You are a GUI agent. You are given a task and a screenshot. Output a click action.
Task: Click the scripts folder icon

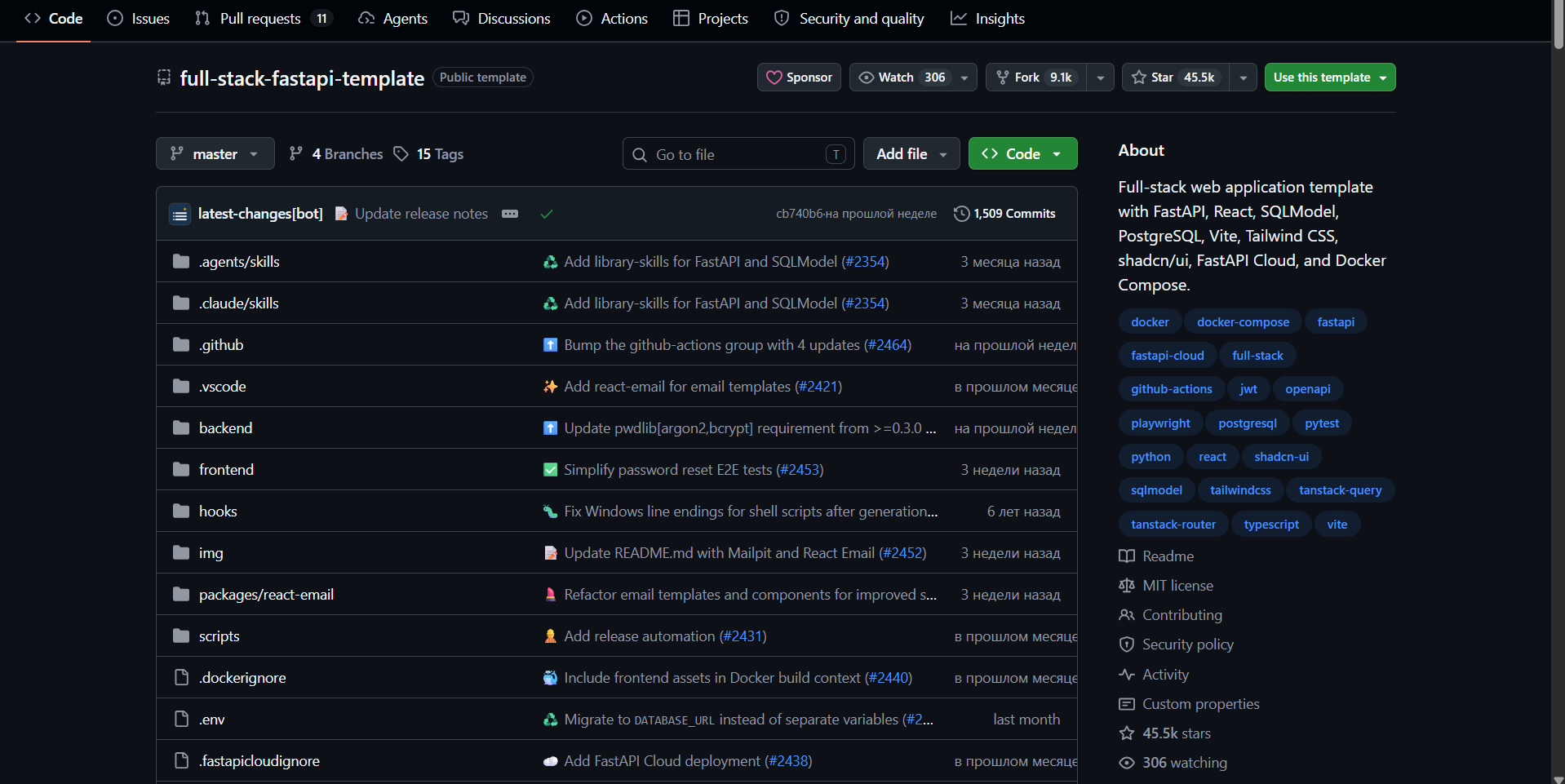coord(181,636)
